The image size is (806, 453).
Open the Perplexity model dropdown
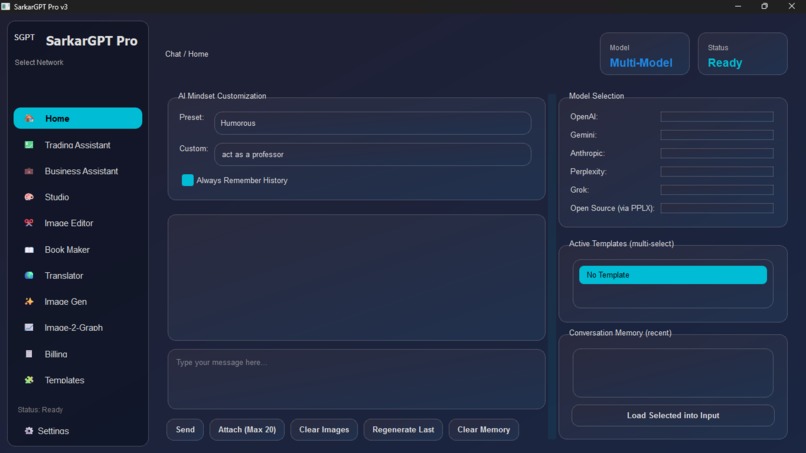[x=717, y=171]
